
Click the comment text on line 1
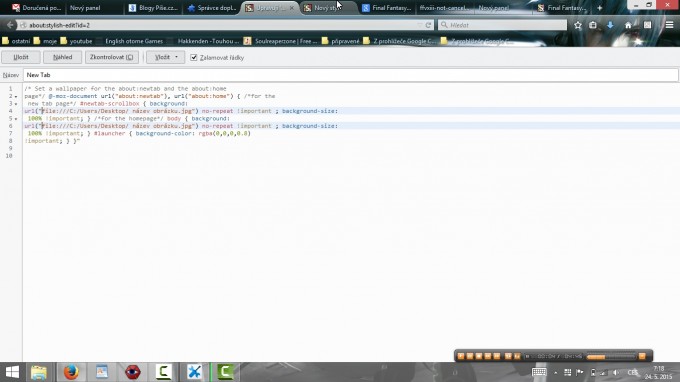(x=125, y=88)
